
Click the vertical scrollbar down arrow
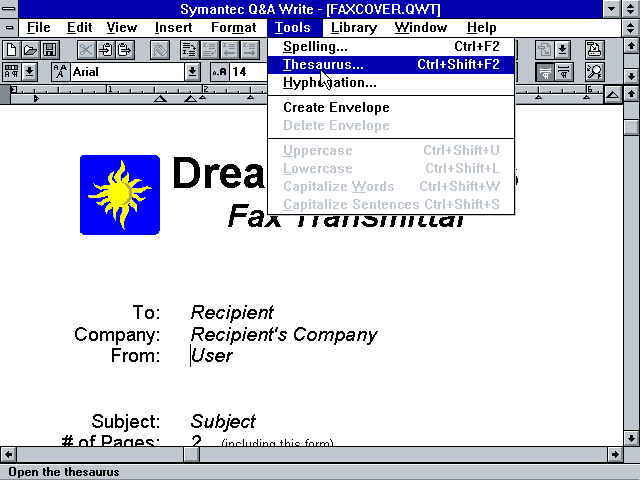(631, 438)
